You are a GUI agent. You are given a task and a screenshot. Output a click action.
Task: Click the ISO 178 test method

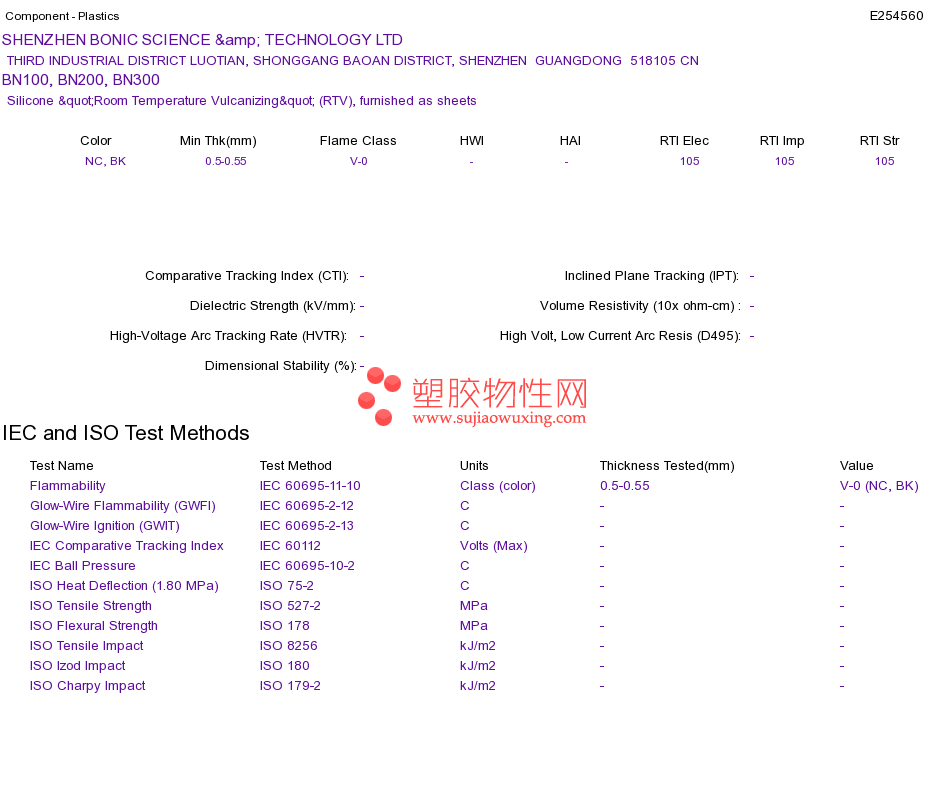pyautogui.click(x=285, y=625)
